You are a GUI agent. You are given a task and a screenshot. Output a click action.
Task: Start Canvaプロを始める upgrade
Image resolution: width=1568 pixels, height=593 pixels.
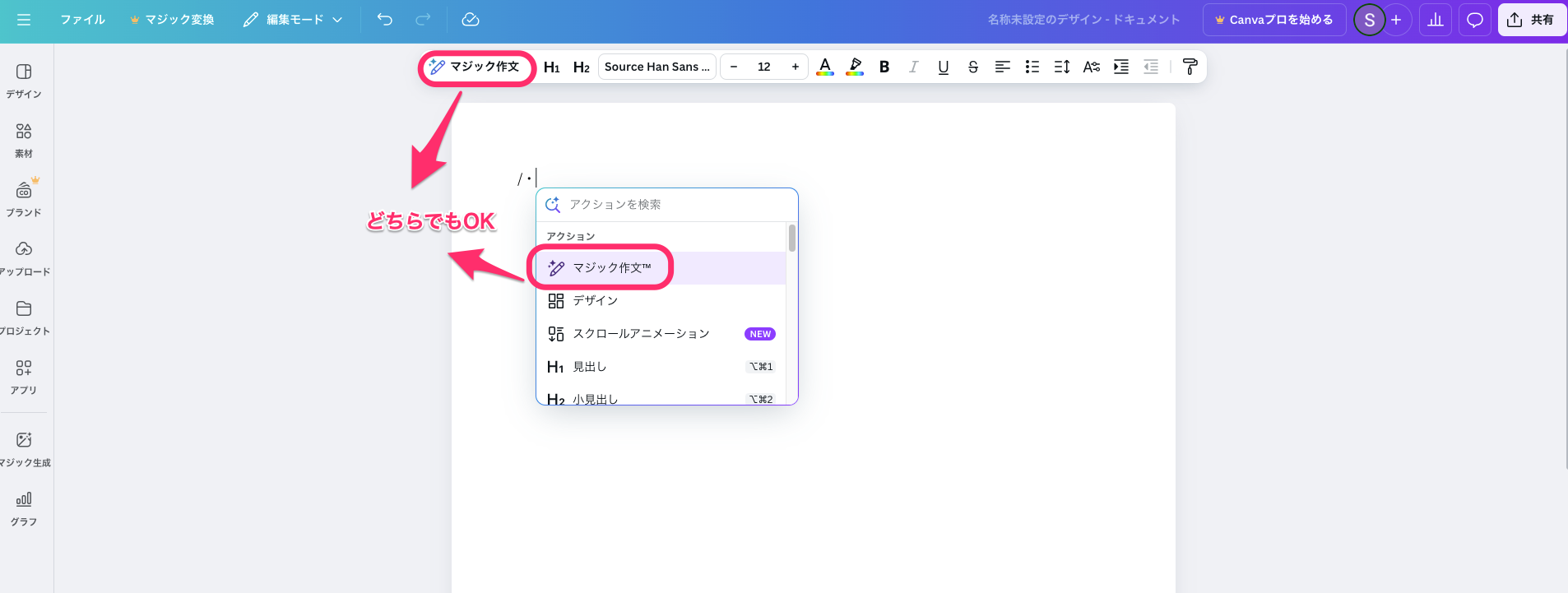point(1274,20)
